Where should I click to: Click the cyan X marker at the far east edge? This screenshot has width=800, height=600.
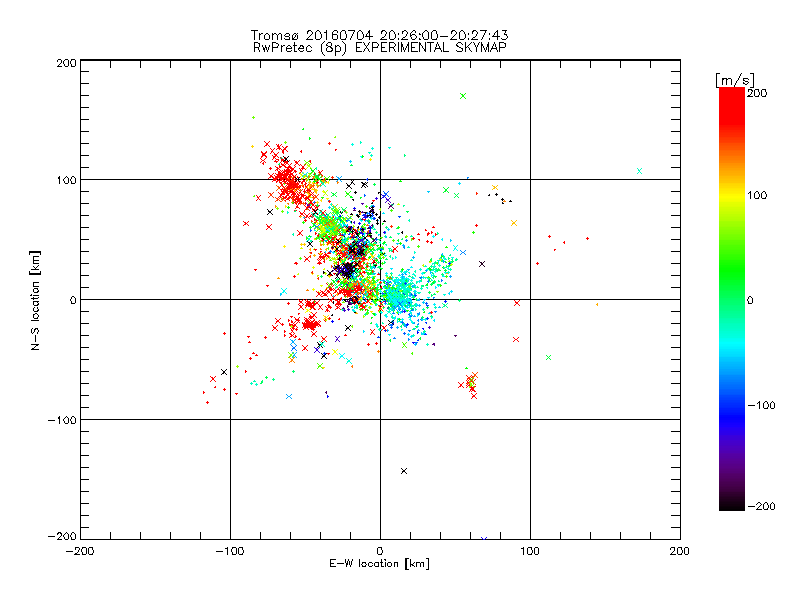(x=640, y=171)
